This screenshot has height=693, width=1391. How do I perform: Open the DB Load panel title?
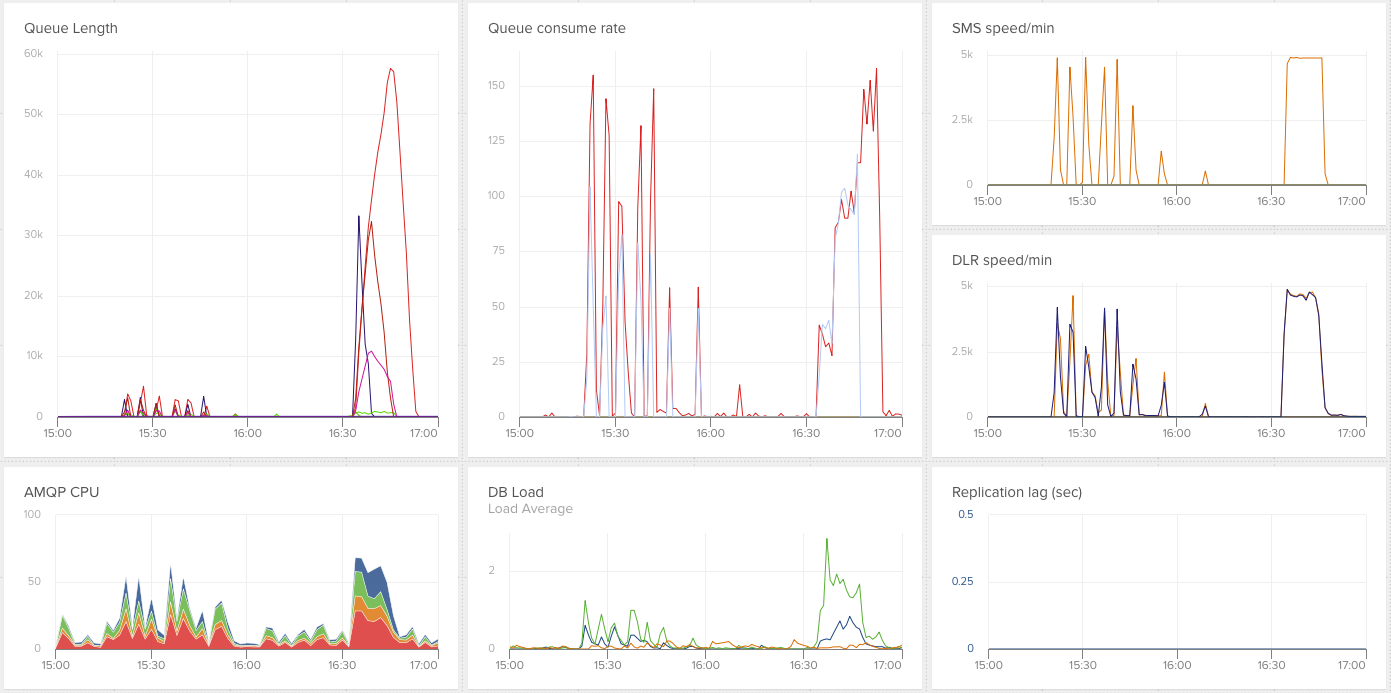click(516, 492)
